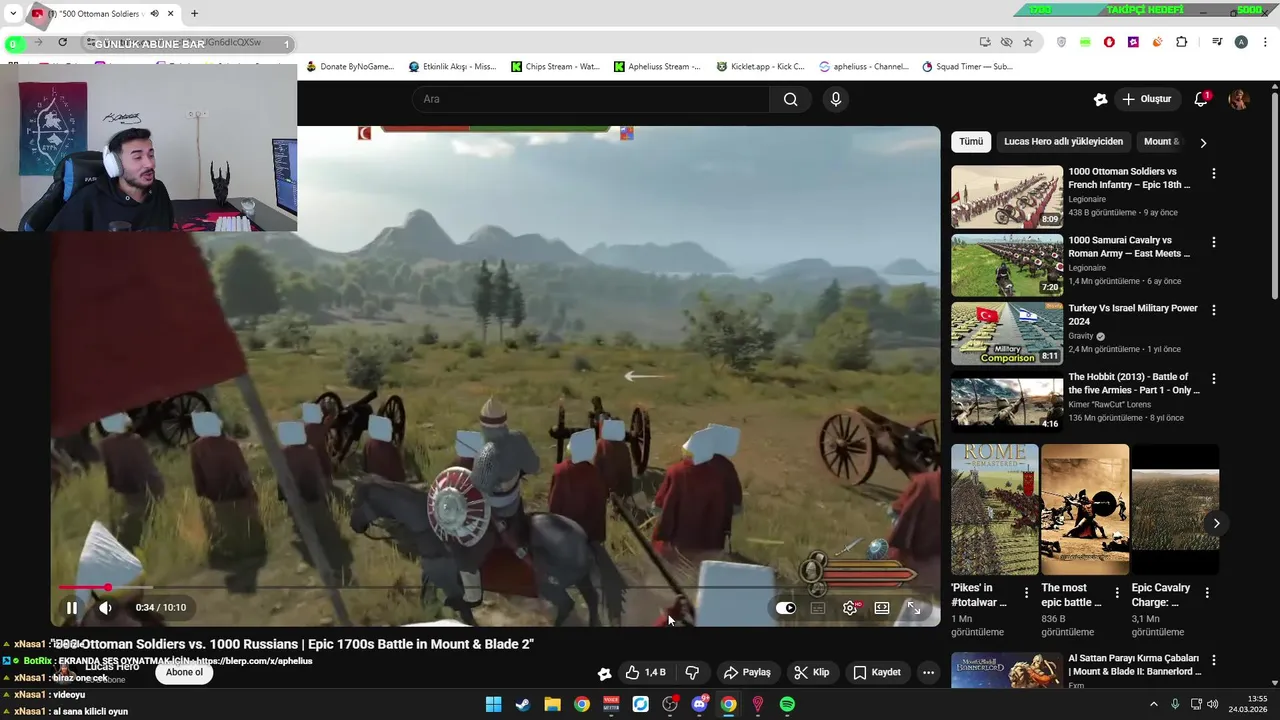Click the Klip clip button
This screenshot has height=720, width=1280.
(x=812, y=672)
